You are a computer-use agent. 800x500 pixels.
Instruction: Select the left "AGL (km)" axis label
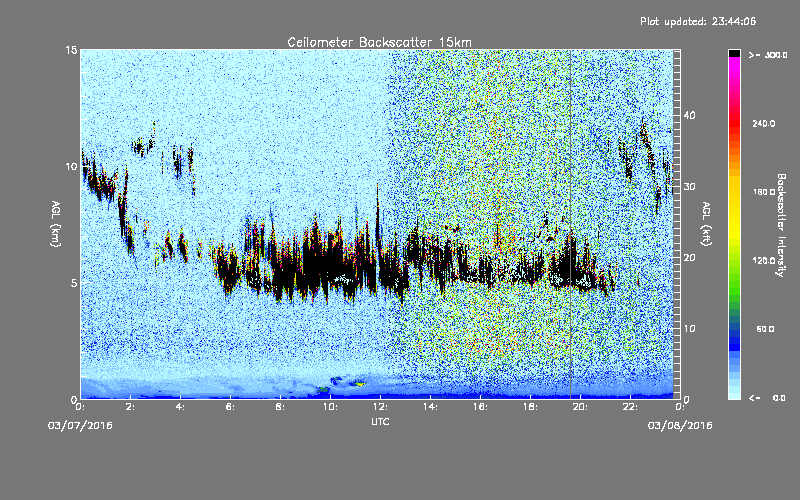click(x=56, y=223)
